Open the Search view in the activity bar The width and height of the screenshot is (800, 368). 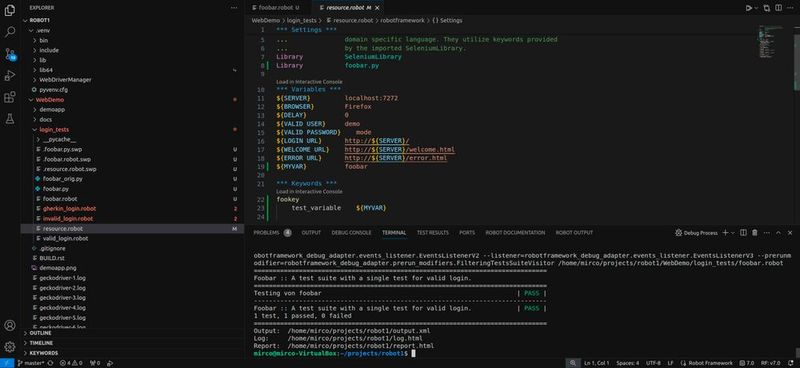[10, 32]
